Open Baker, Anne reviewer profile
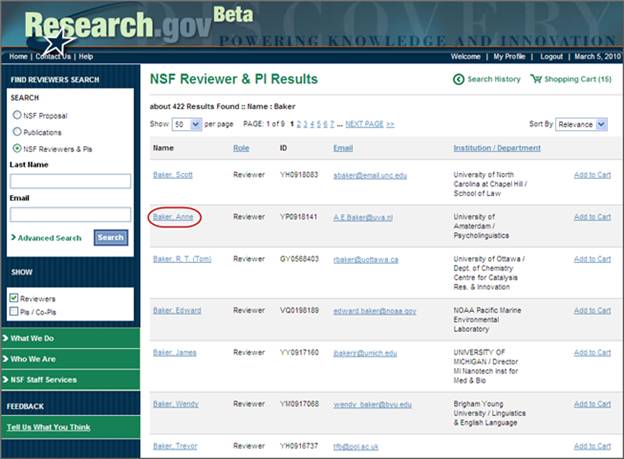 point(174,216)
